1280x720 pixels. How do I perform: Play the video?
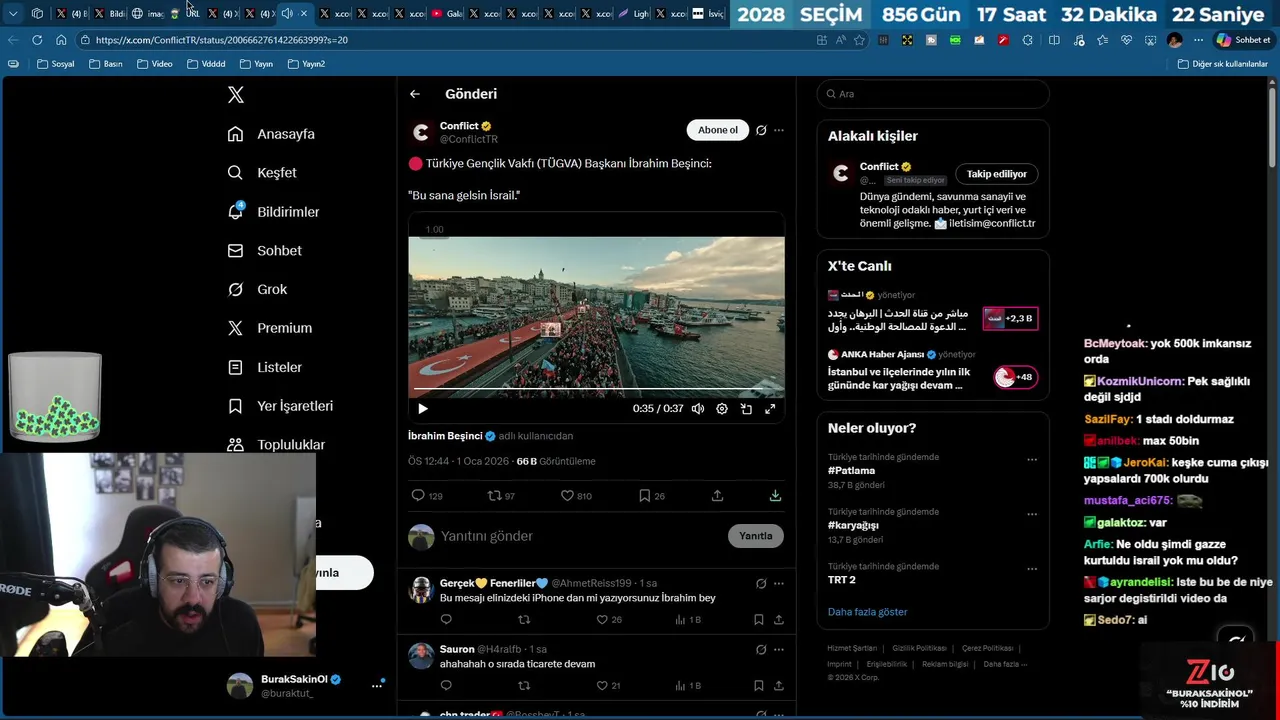click(423, 409)
